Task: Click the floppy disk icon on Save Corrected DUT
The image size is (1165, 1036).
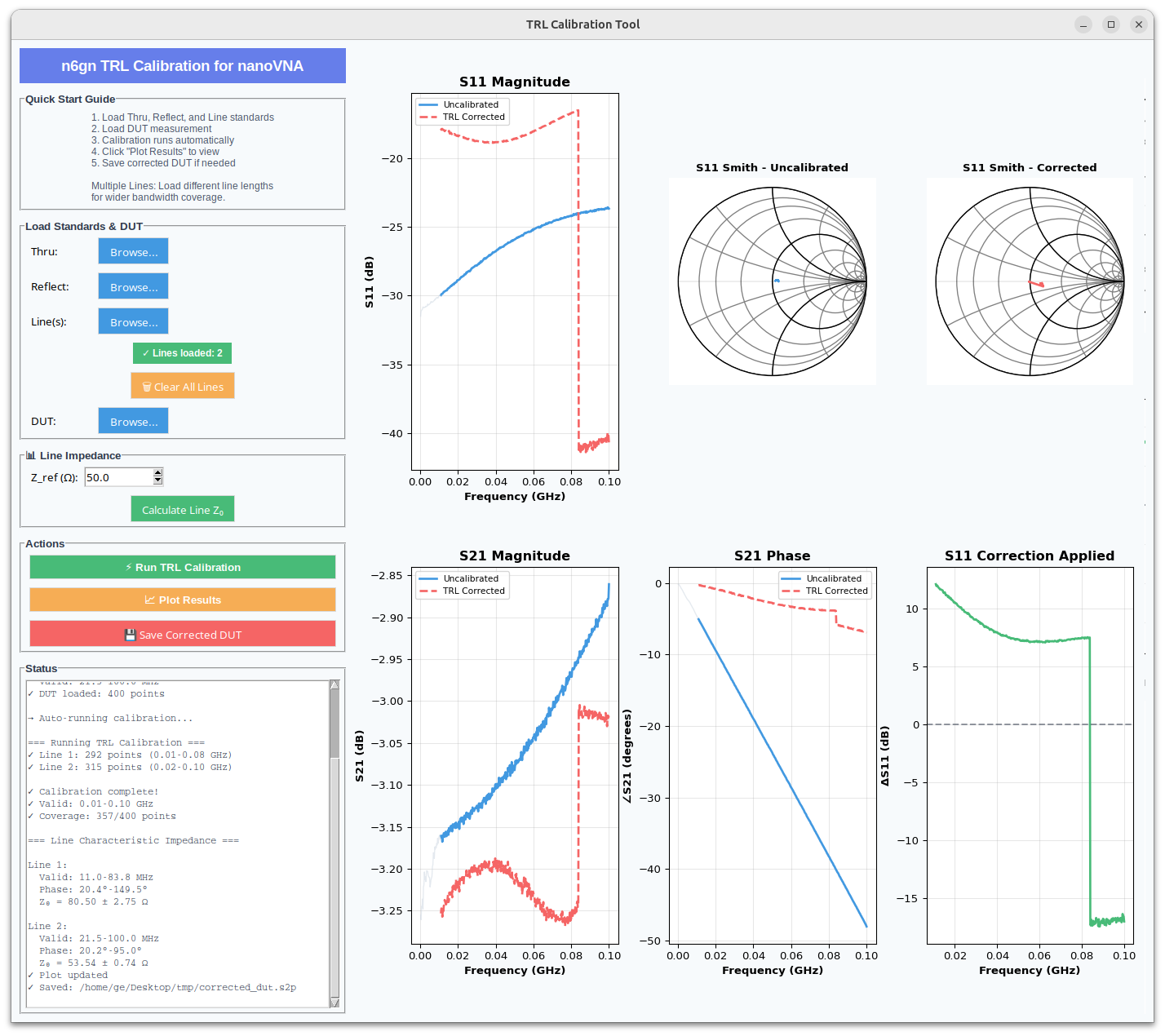Action: point(130,635)
